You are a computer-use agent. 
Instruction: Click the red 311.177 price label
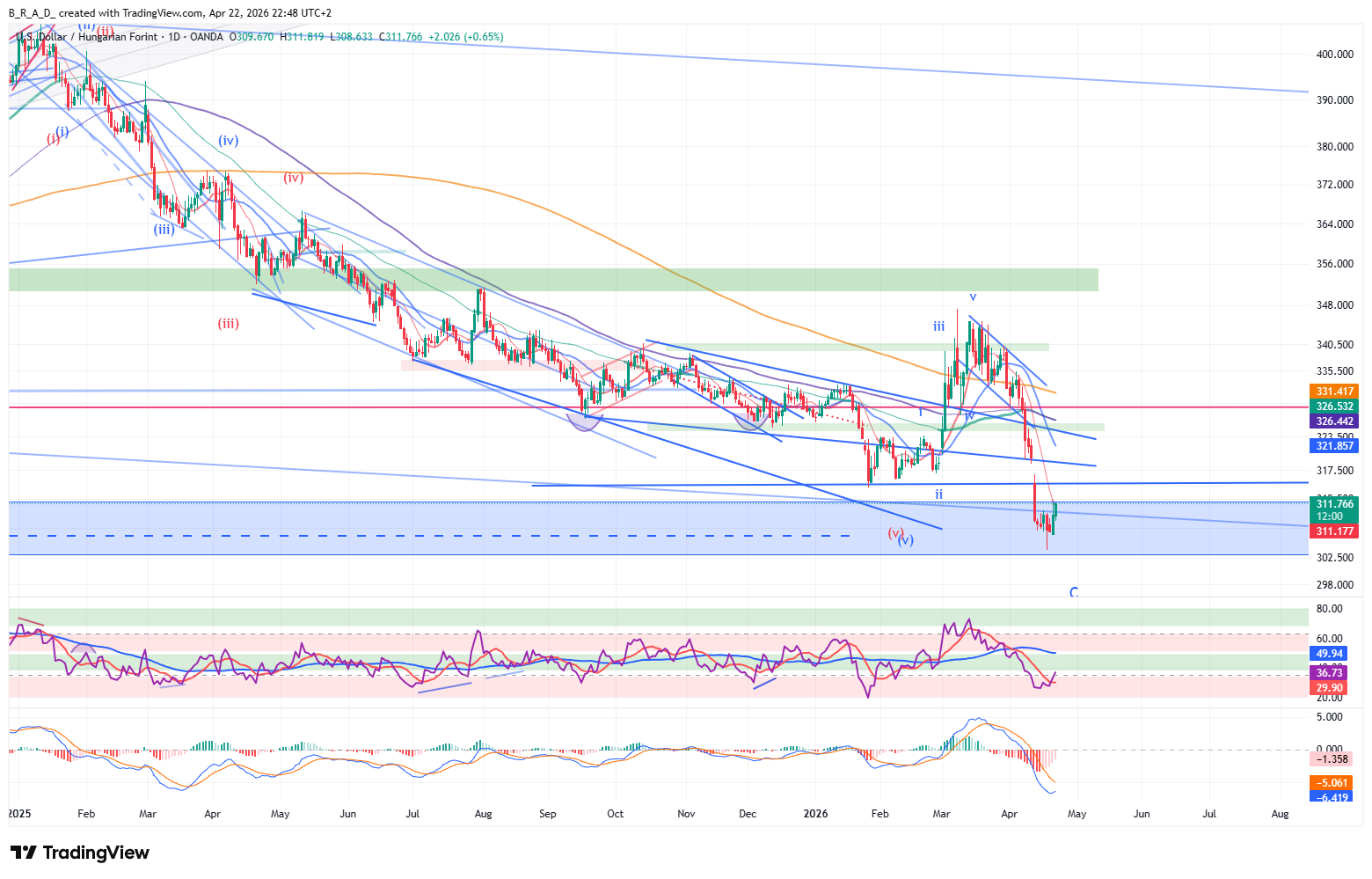[1334, 531]
